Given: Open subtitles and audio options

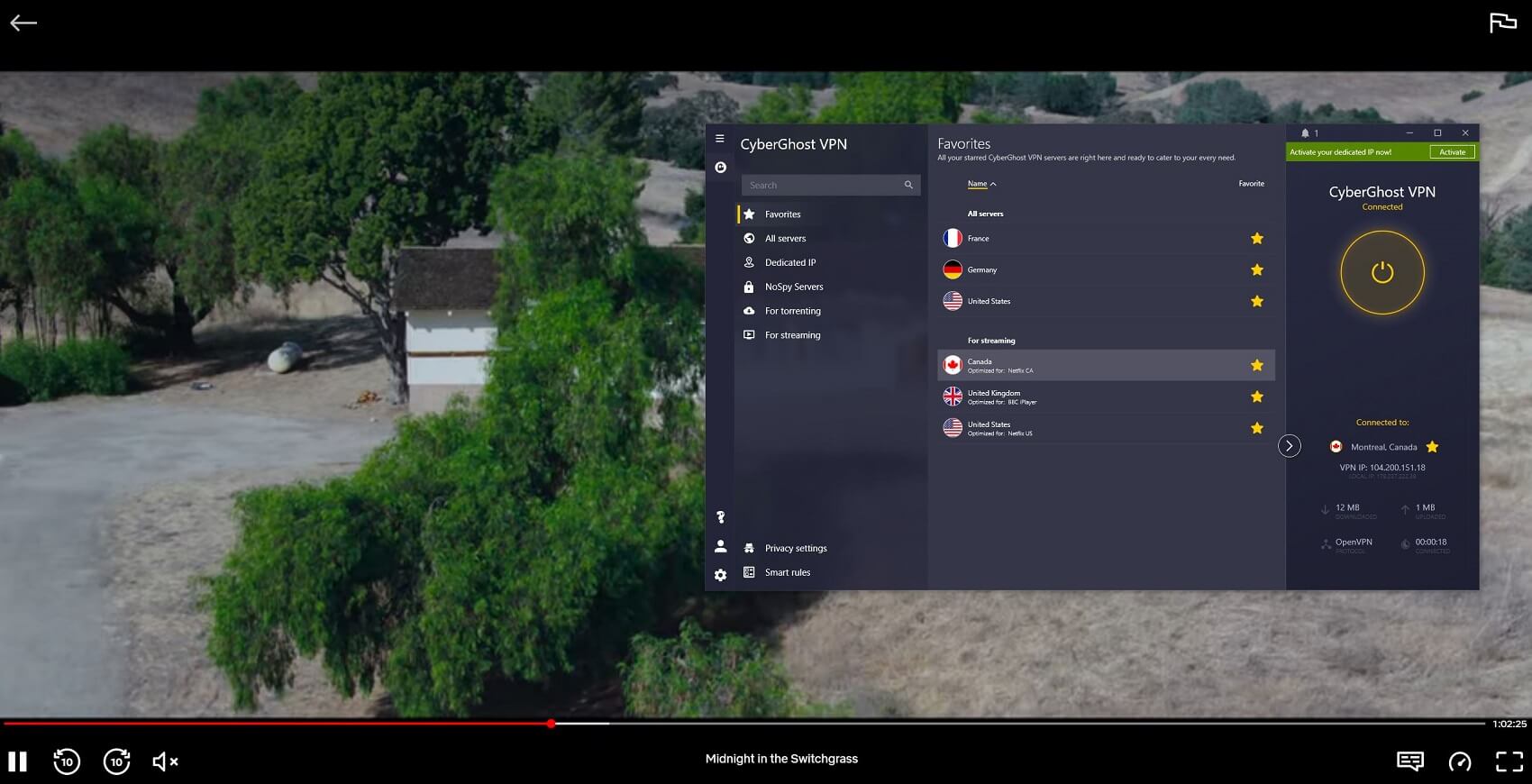Looking at the screenshot, I should click(1410, 761).
